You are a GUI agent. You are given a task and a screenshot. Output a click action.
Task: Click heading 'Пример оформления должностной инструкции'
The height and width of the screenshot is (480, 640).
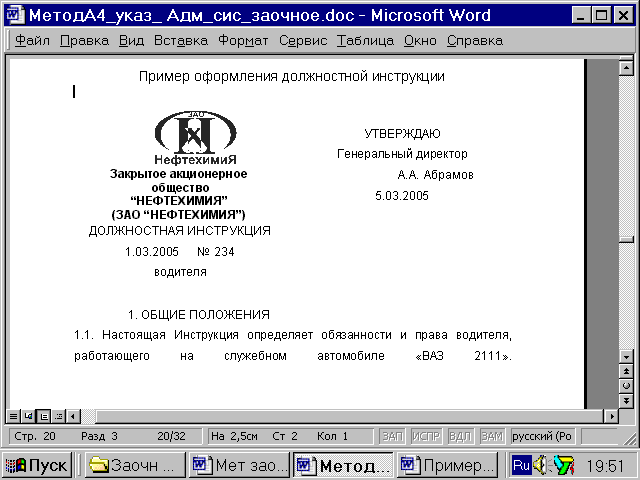291,76
